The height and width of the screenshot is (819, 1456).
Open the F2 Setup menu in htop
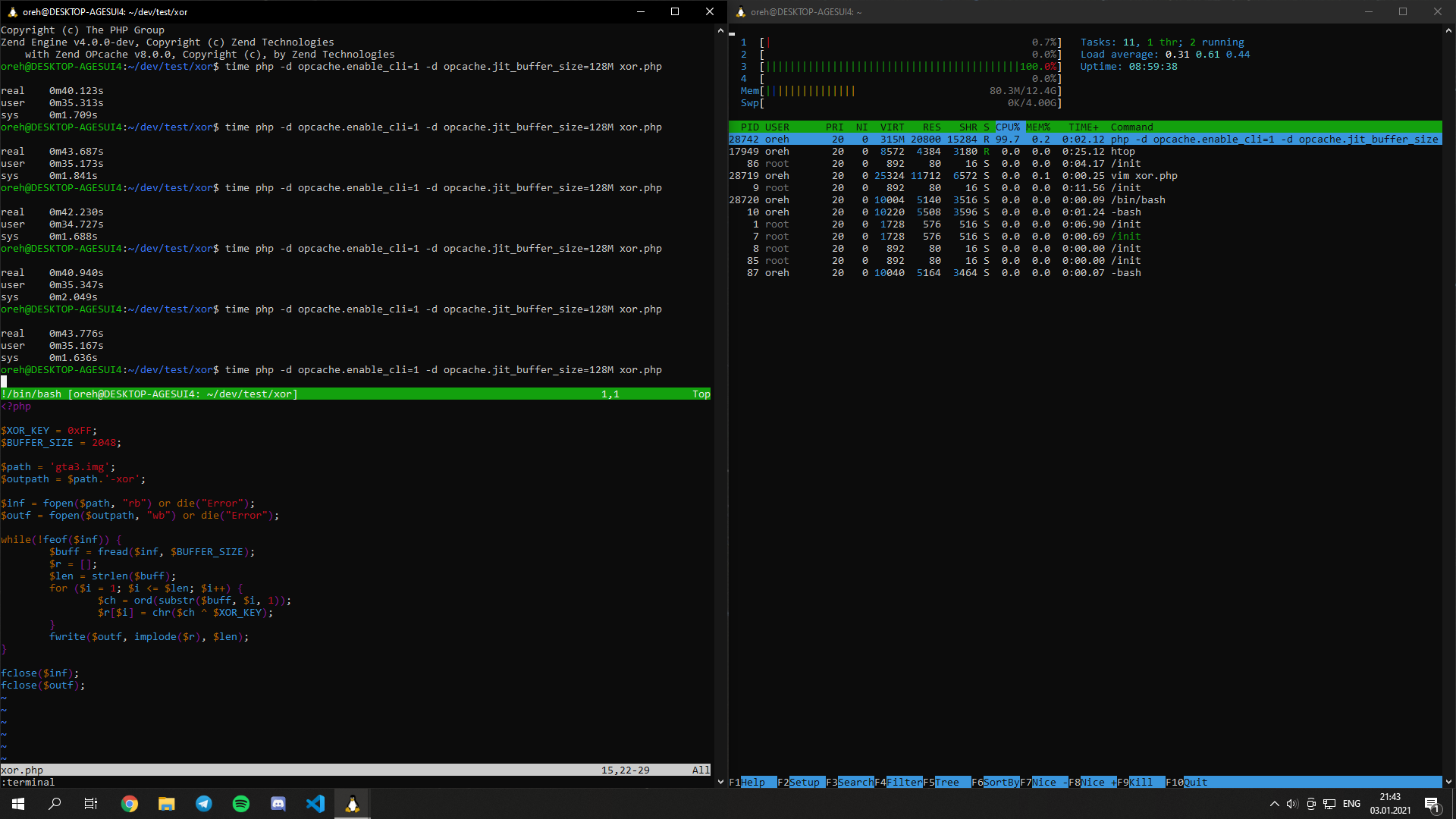point(804,782)
